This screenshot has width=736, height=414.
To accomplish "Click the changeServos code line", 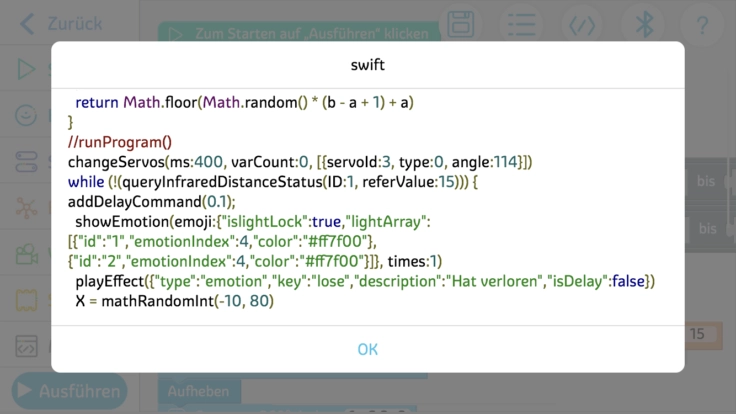I will [x=300, y=162].
